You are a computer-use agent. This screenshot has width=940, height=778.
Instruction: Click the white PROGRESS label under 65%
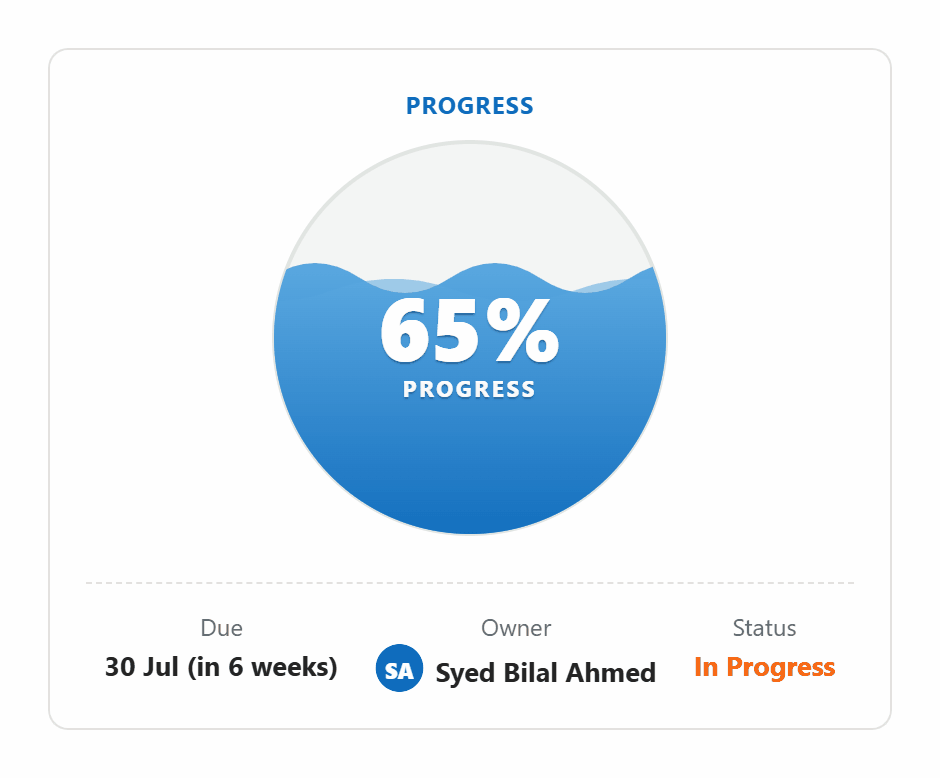469,389
